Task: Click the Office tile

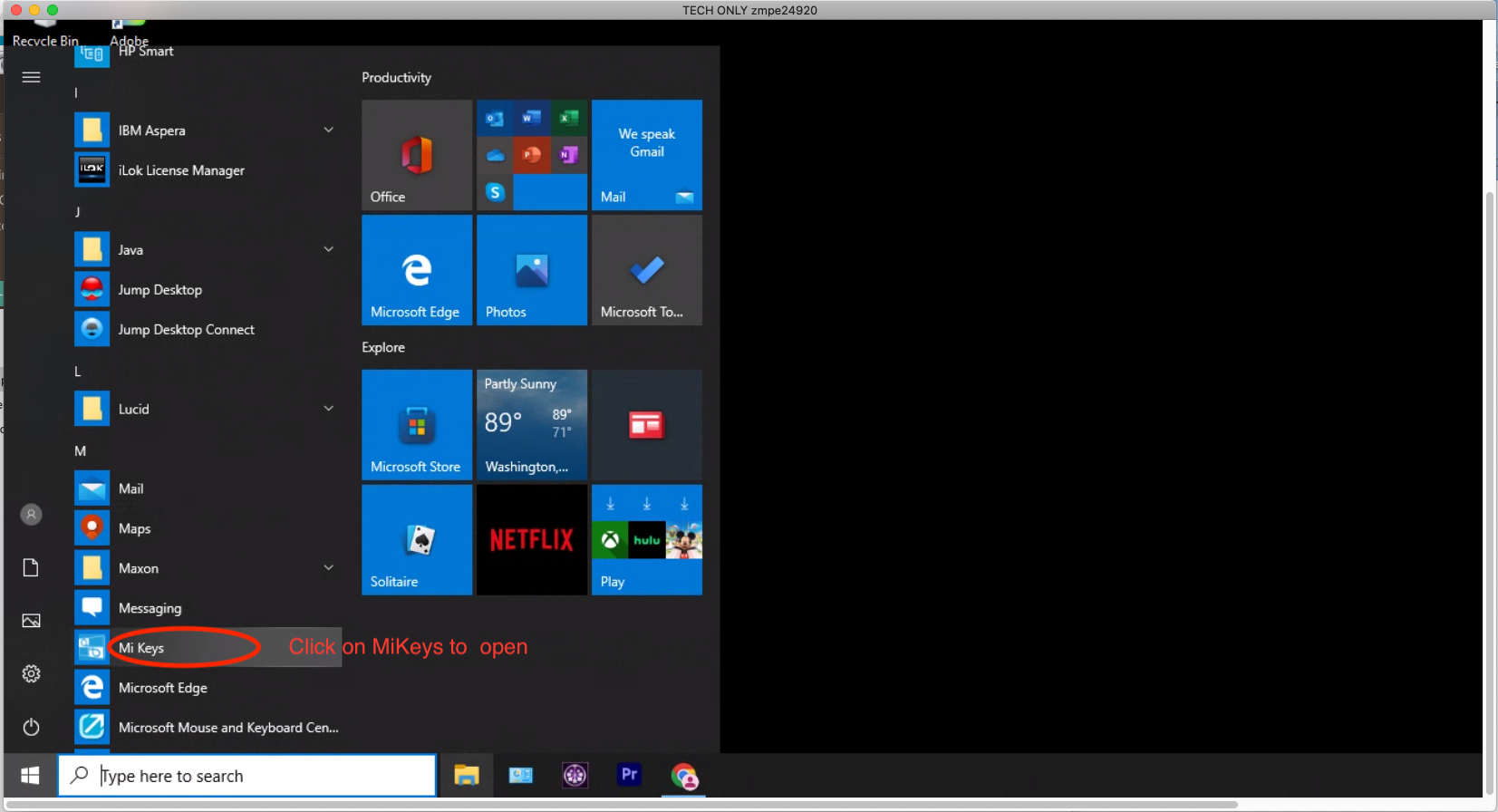Action: pos(417,155)
